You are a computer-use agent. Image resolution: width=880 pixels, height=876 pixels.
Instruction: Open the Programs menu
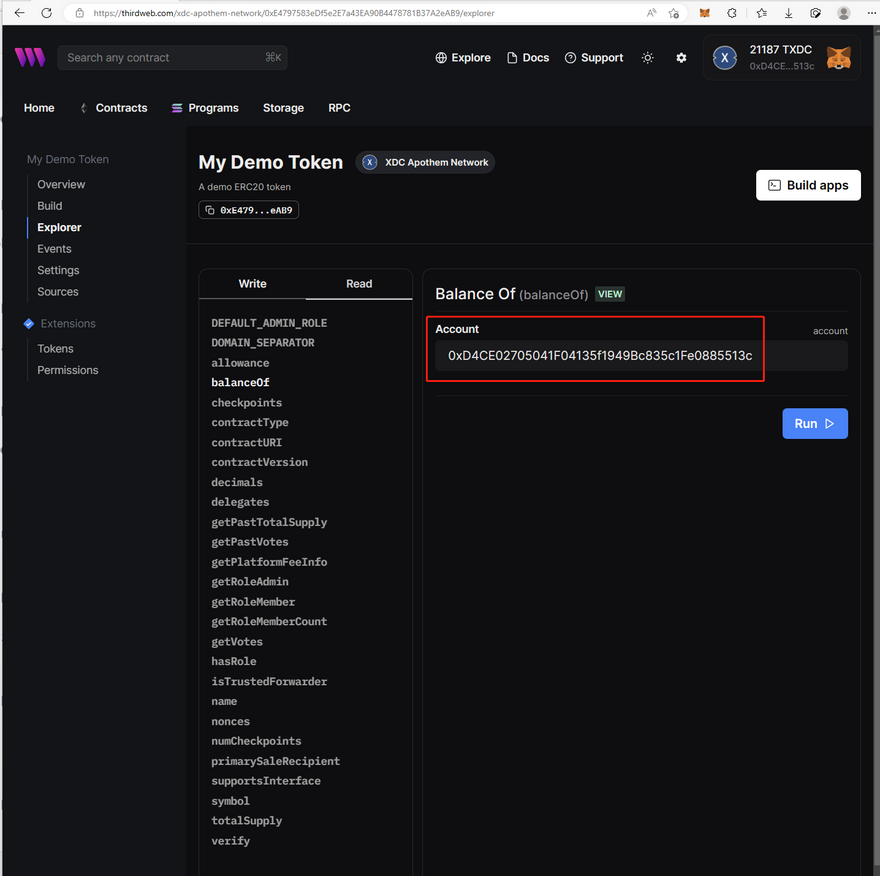205,108
